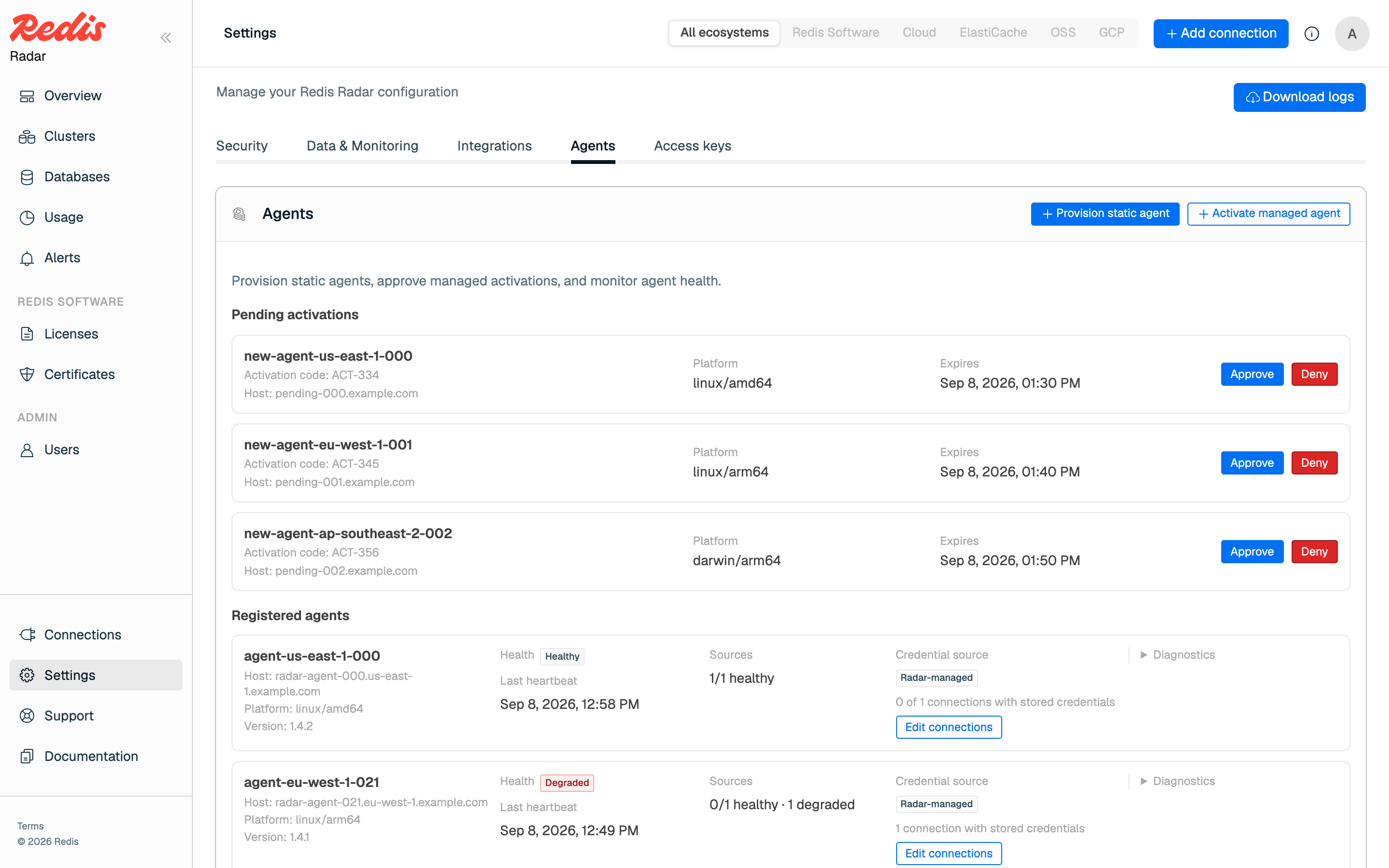1389x868 pixels.
Task: Expand Diagnostics for agent-us-east-1-000
Action: (x=1178, y=654)
